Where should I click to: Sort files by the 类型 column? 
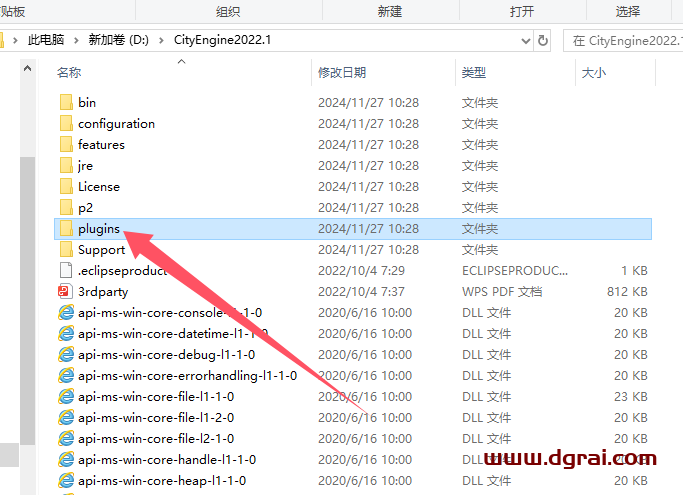[x=474, y=72]
